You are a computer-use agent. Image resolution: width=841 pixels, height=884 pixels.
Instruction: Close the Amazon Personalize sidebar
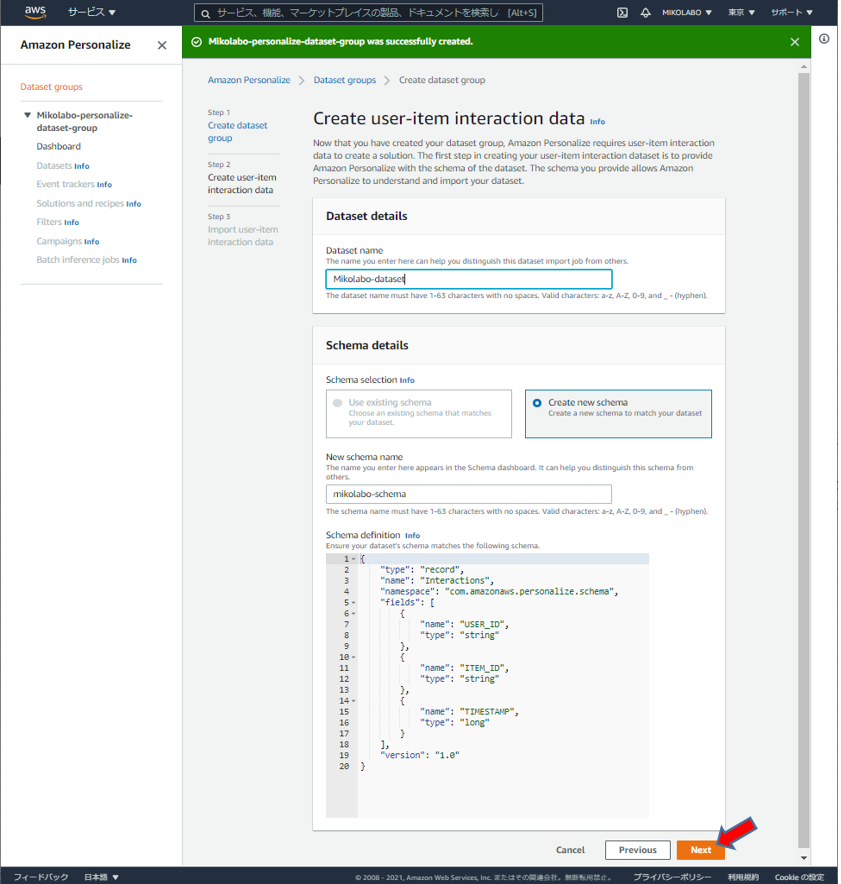pyautogui.click(x=162, y=45)
